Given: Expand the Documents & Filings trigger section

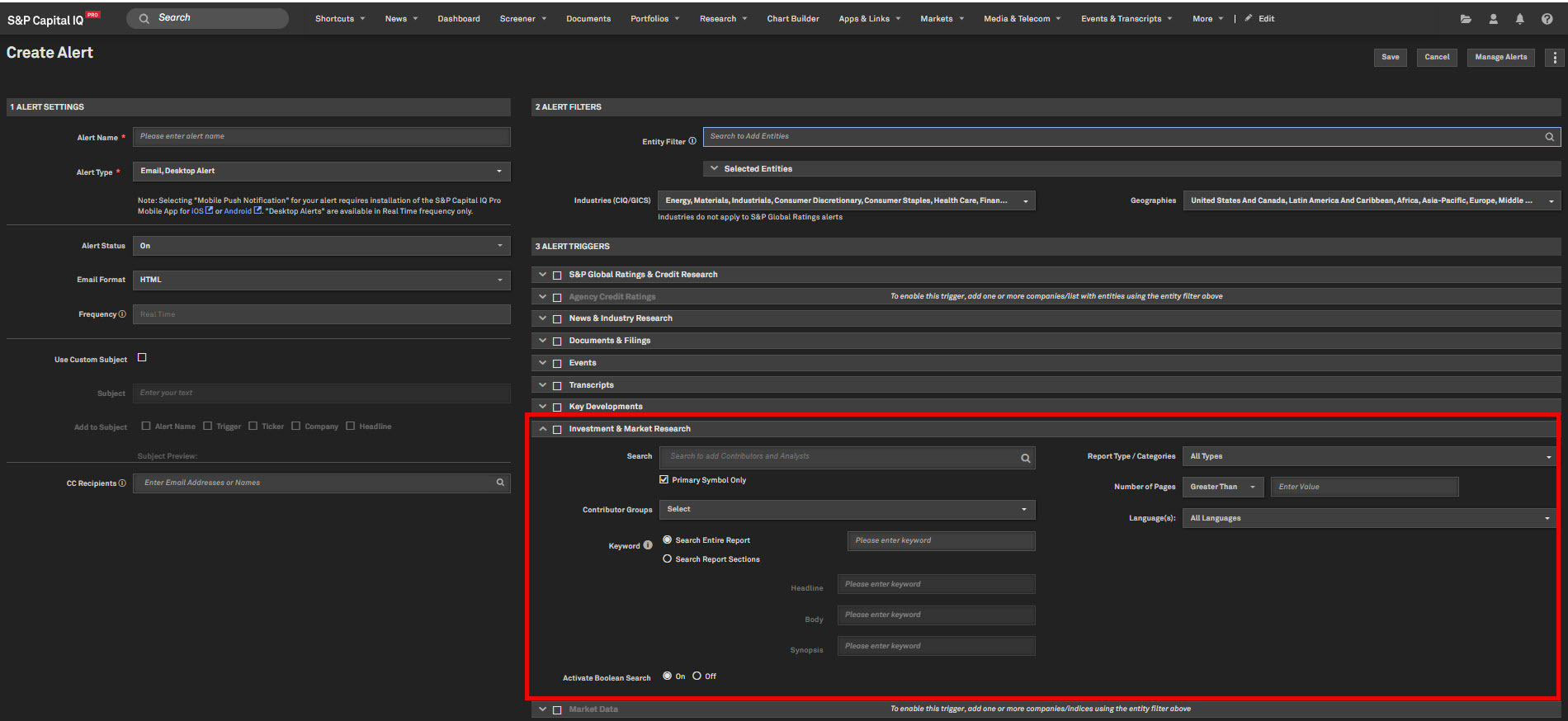Looking at the screenshot, I should pyautogui.click(x=542, y=341).
